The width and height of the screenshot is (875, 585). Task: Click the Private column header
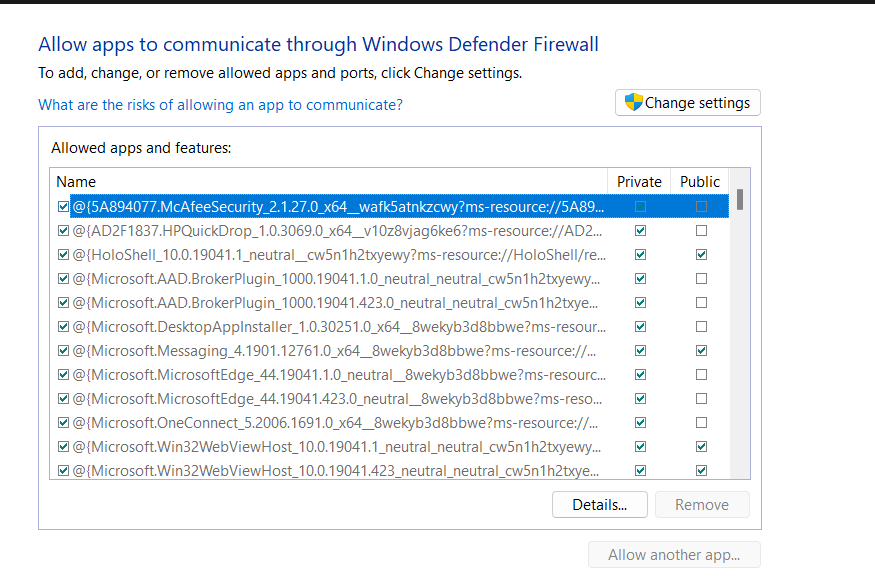coord(639,181)
